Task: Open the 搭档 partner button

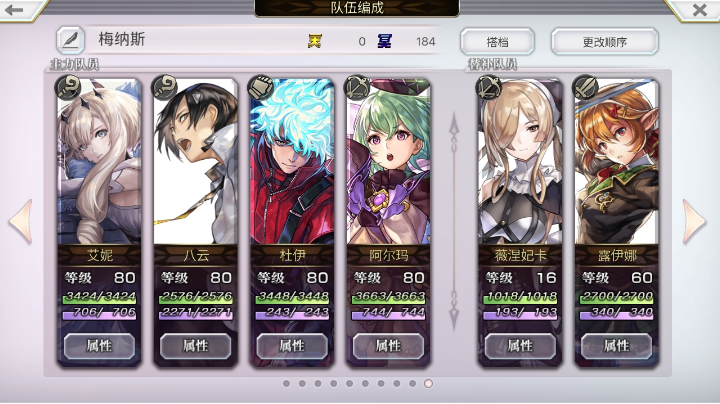Action: point(497,42)
